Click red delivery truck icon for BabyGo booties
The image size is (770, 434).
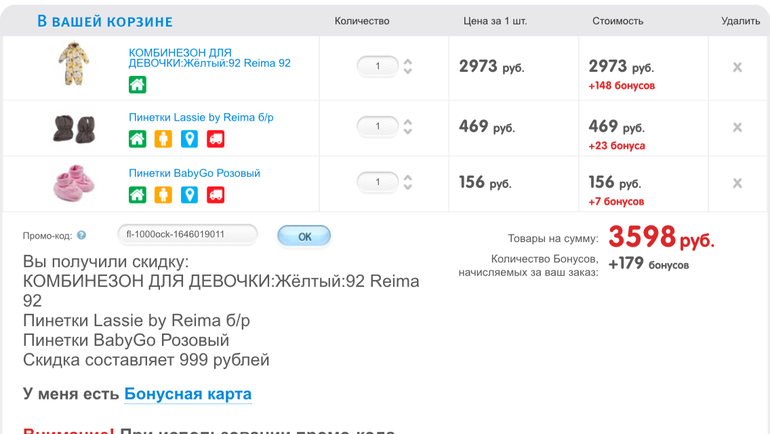(x=215, y=195)
